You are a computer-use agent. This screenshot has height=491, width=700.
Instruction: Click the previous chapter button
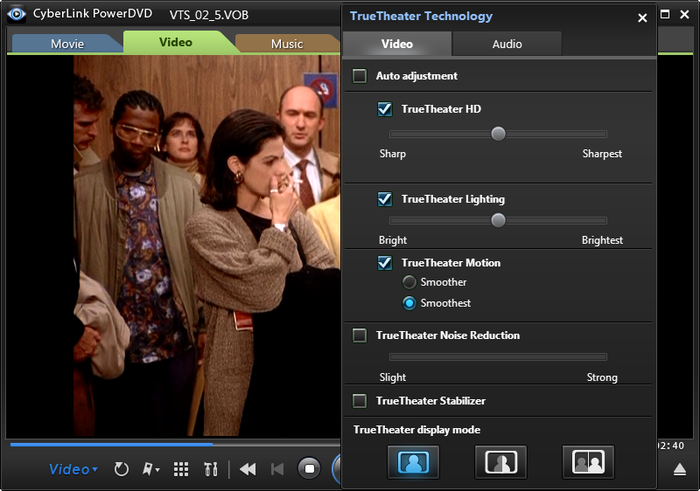coord(277,469)
